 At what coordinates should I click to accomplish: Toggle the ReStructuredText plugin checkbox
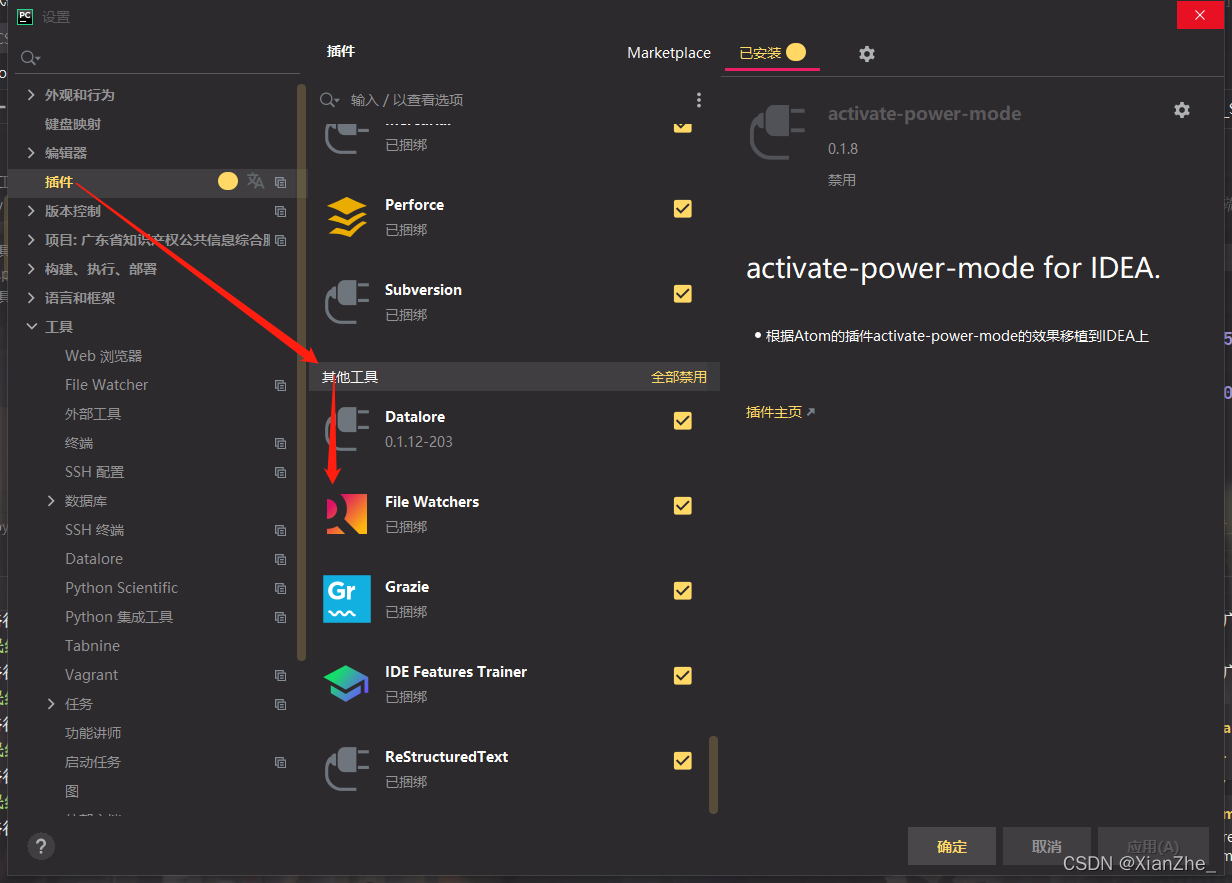click(x=683, y=761)
